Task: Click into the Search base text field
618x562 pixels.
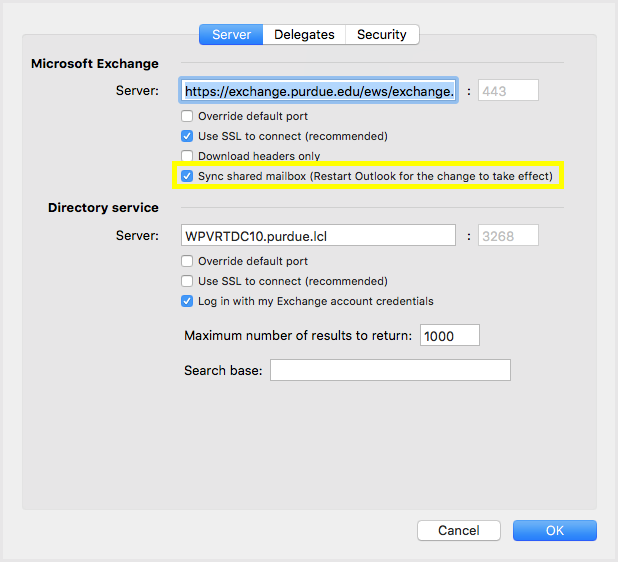Action: tap(390, 371)
